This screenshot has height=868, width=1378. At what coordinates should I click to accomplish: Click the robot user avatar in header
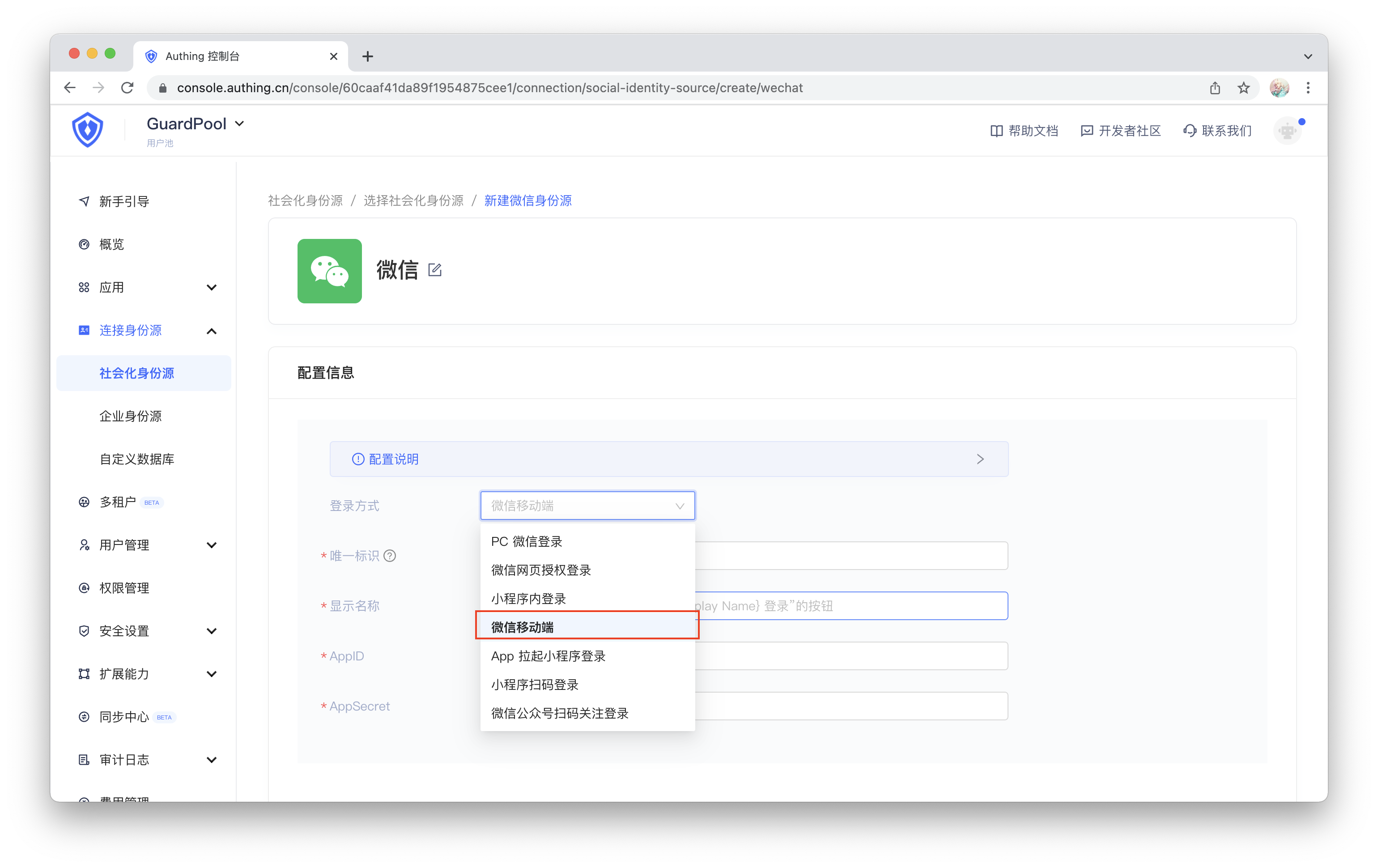[1287, 131]
